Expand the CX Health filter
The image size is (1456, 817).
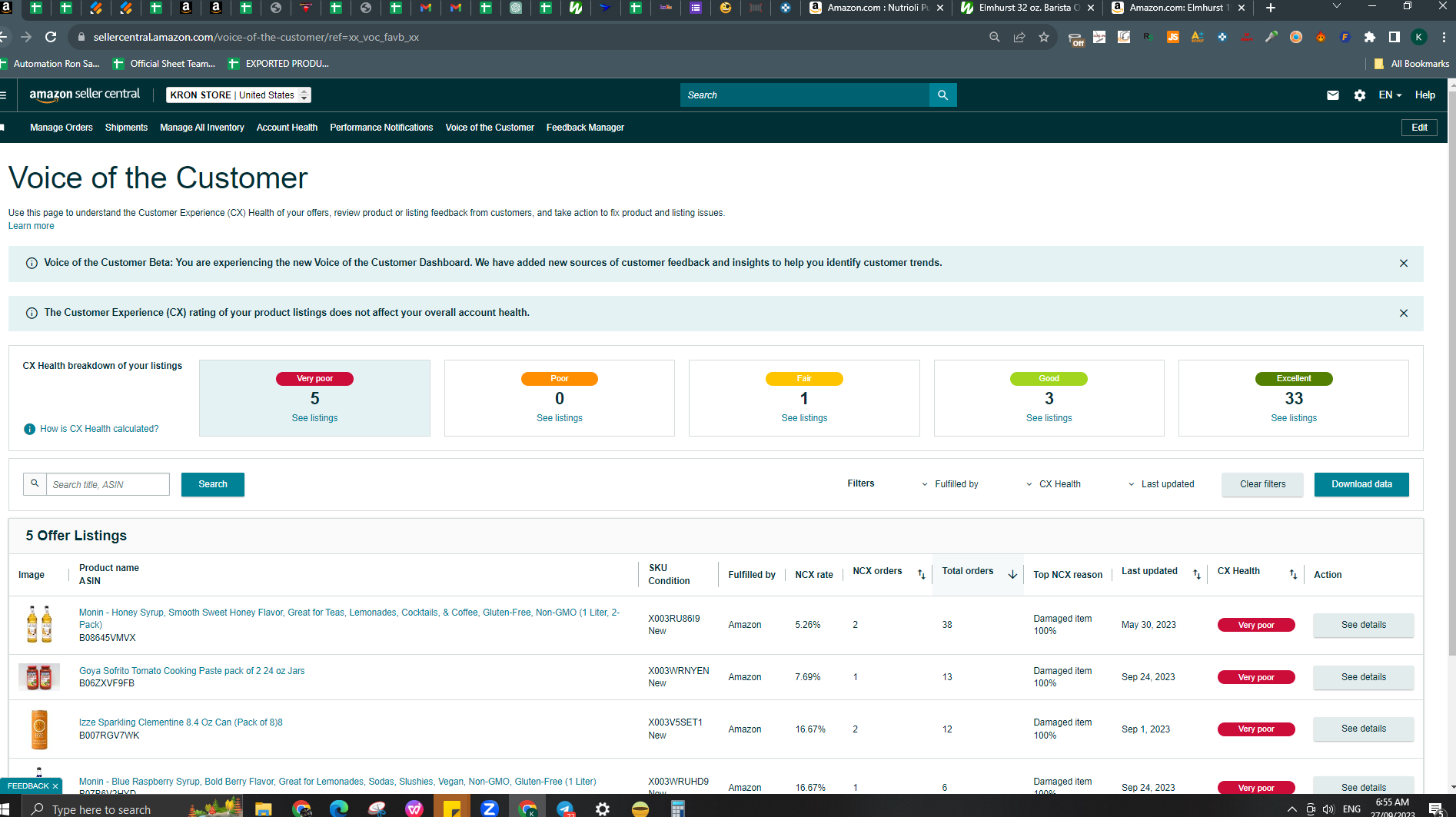click(x=1053, y=484)
